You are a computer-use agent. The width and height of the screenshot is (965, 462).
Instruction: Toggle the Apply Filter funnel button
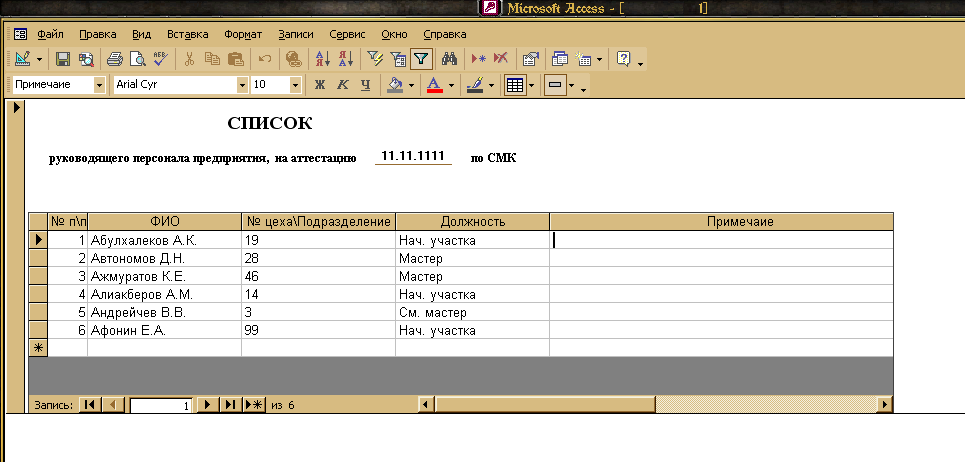point(421,59)
